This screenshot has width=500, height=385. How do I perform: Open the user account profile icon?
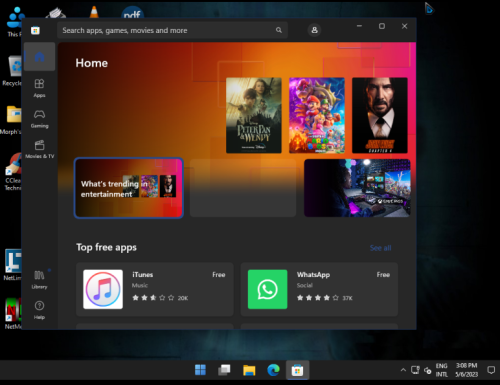point(314,30)
